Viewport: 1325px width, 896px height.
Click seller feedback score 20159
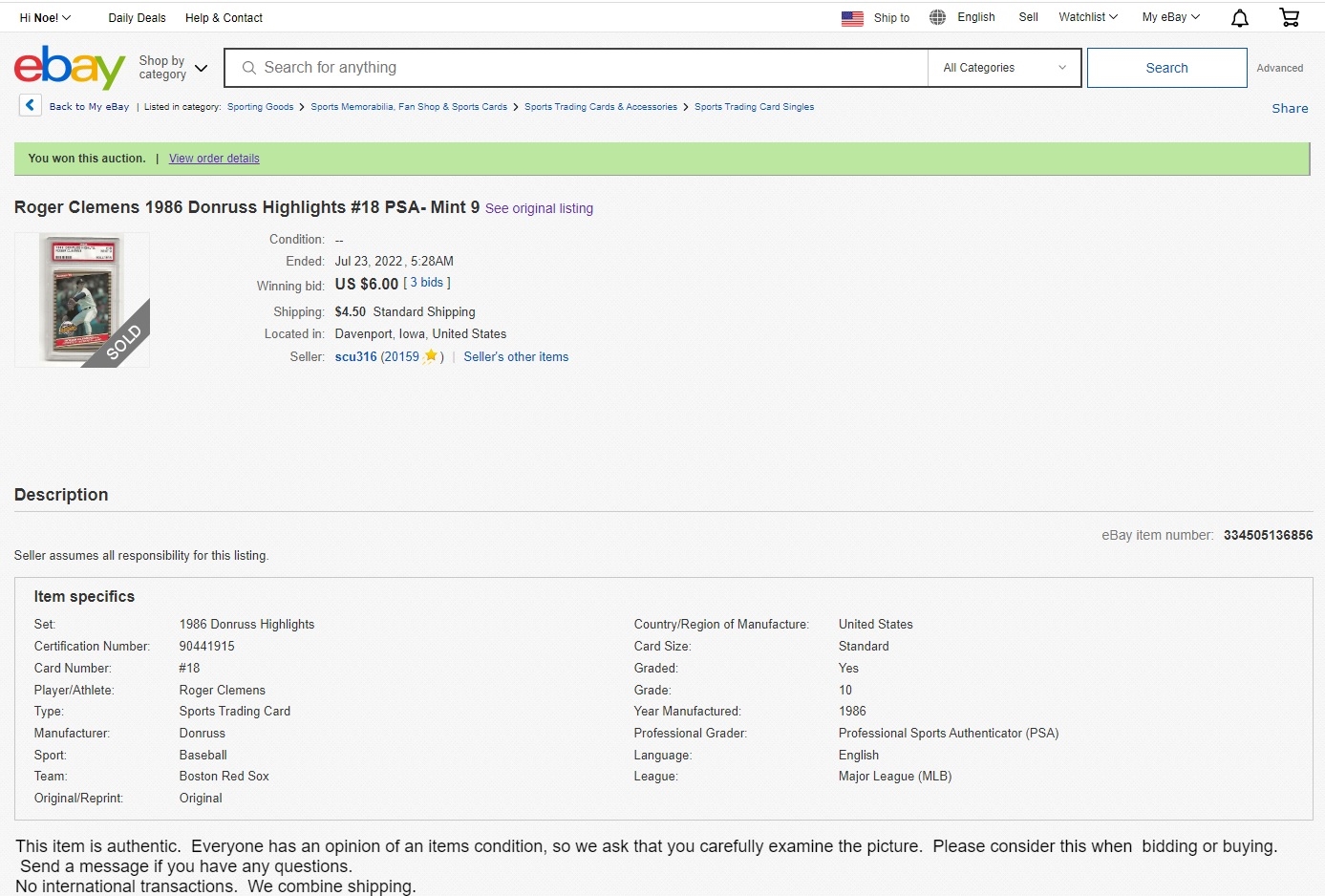pos(401,356)
